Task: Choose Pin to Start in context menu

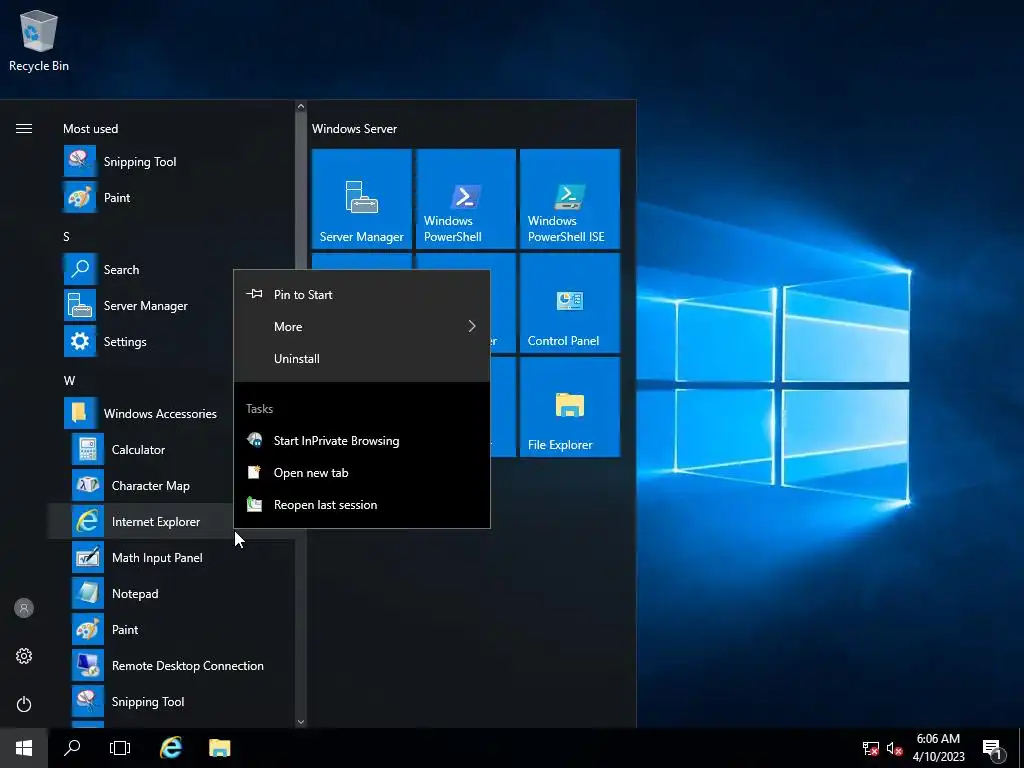Action: pyautogui.click(x=362, y=295)
